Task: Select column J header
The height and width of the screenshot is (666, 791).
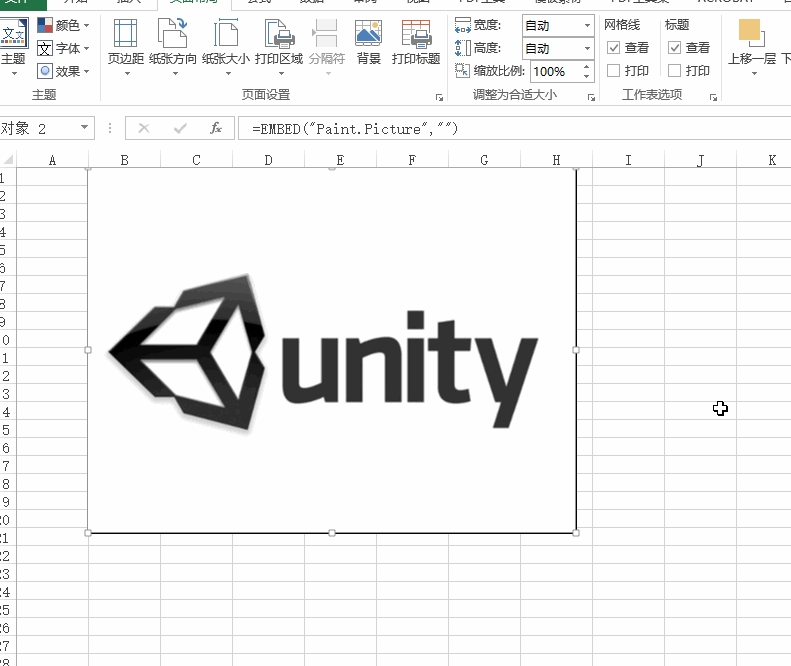Action: click(700, 160)
